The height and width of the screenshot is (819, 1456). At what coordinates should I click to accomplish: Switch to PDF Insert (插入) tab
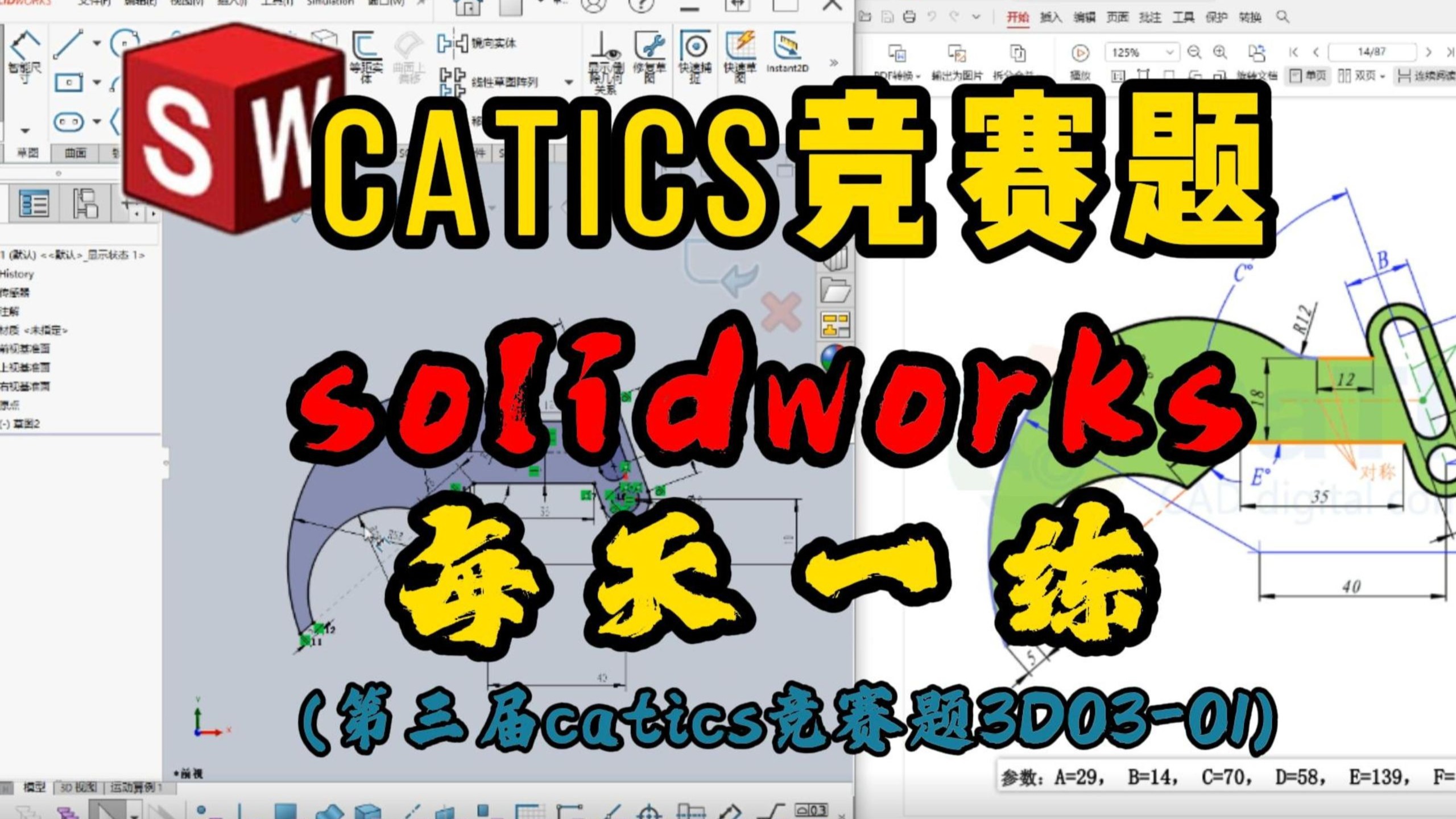coord(1050,17)
